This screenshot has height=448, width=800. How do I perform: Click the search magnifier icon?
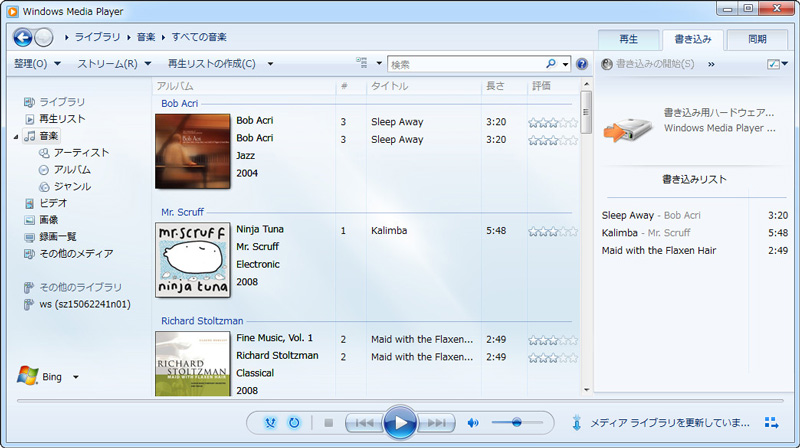tap(551, 64)
